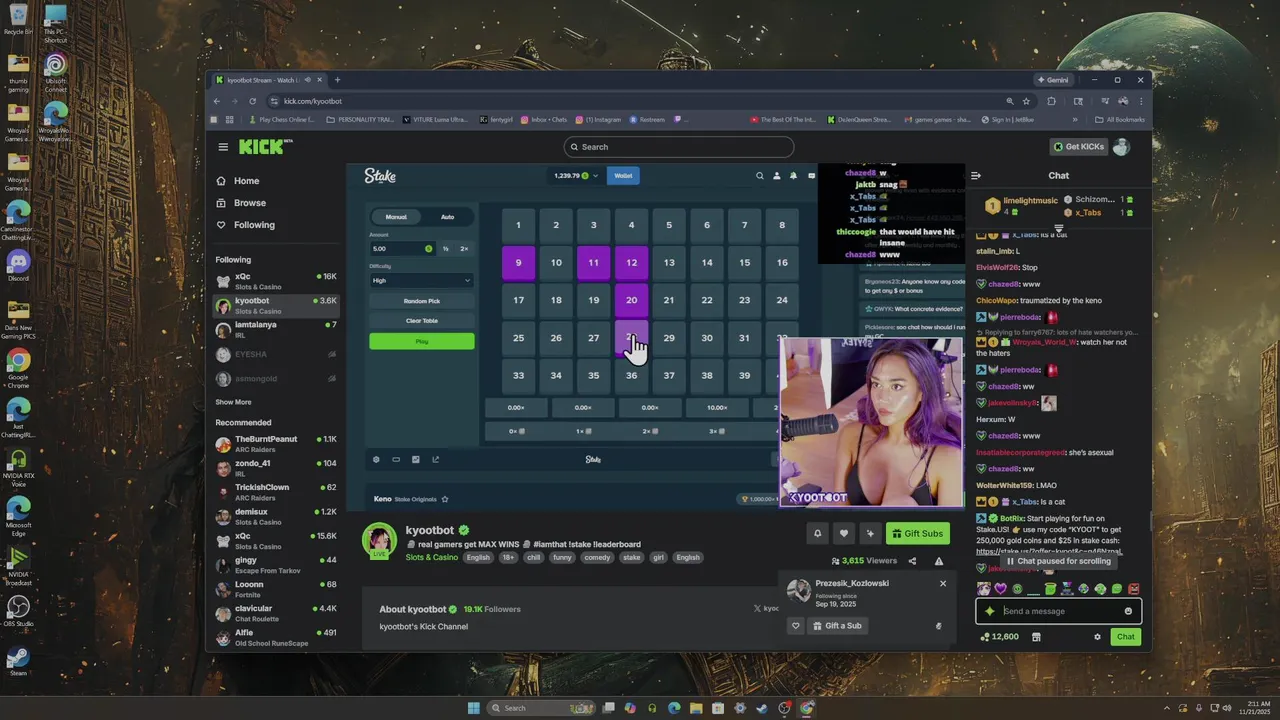Open the Kick hamburger sidebar menu
The image size is (1280, 720).
223,147
